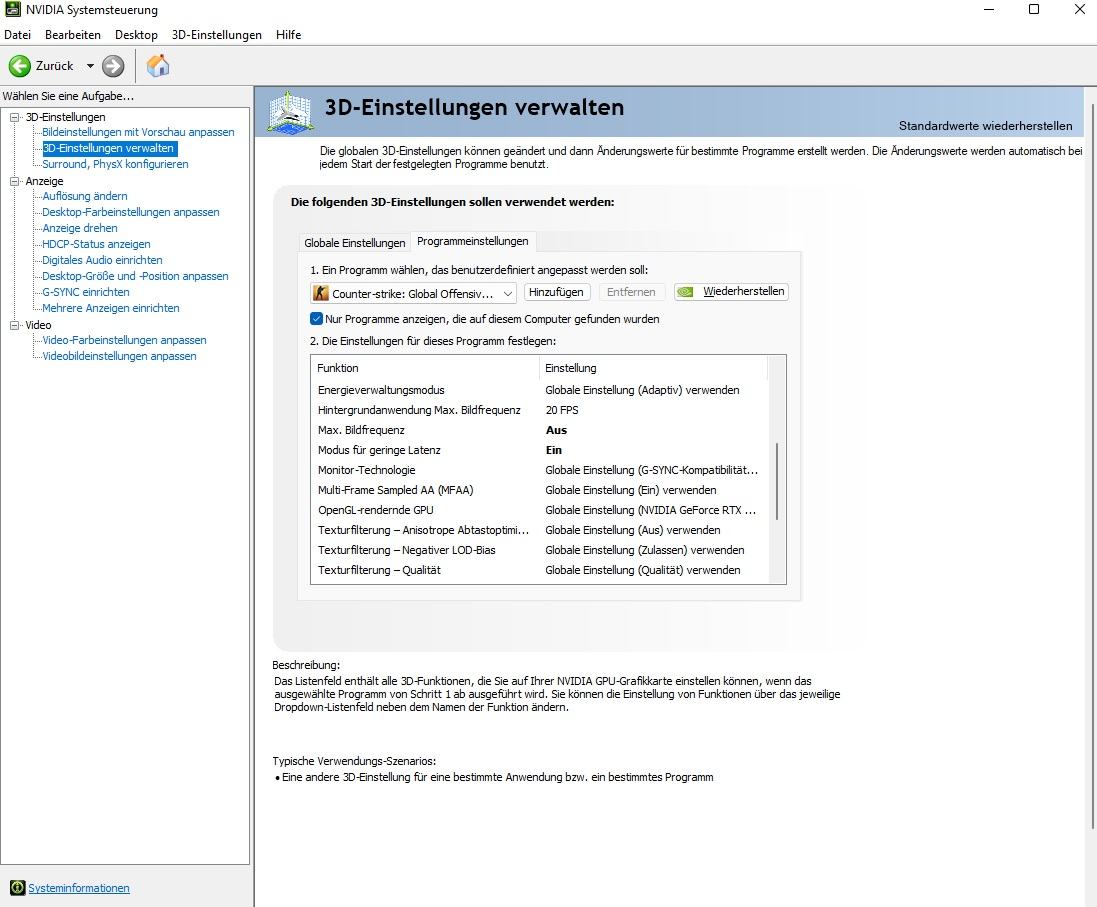Select the Max. Bildfrequenz row
1097x907 pixels.
pos(539,430)
